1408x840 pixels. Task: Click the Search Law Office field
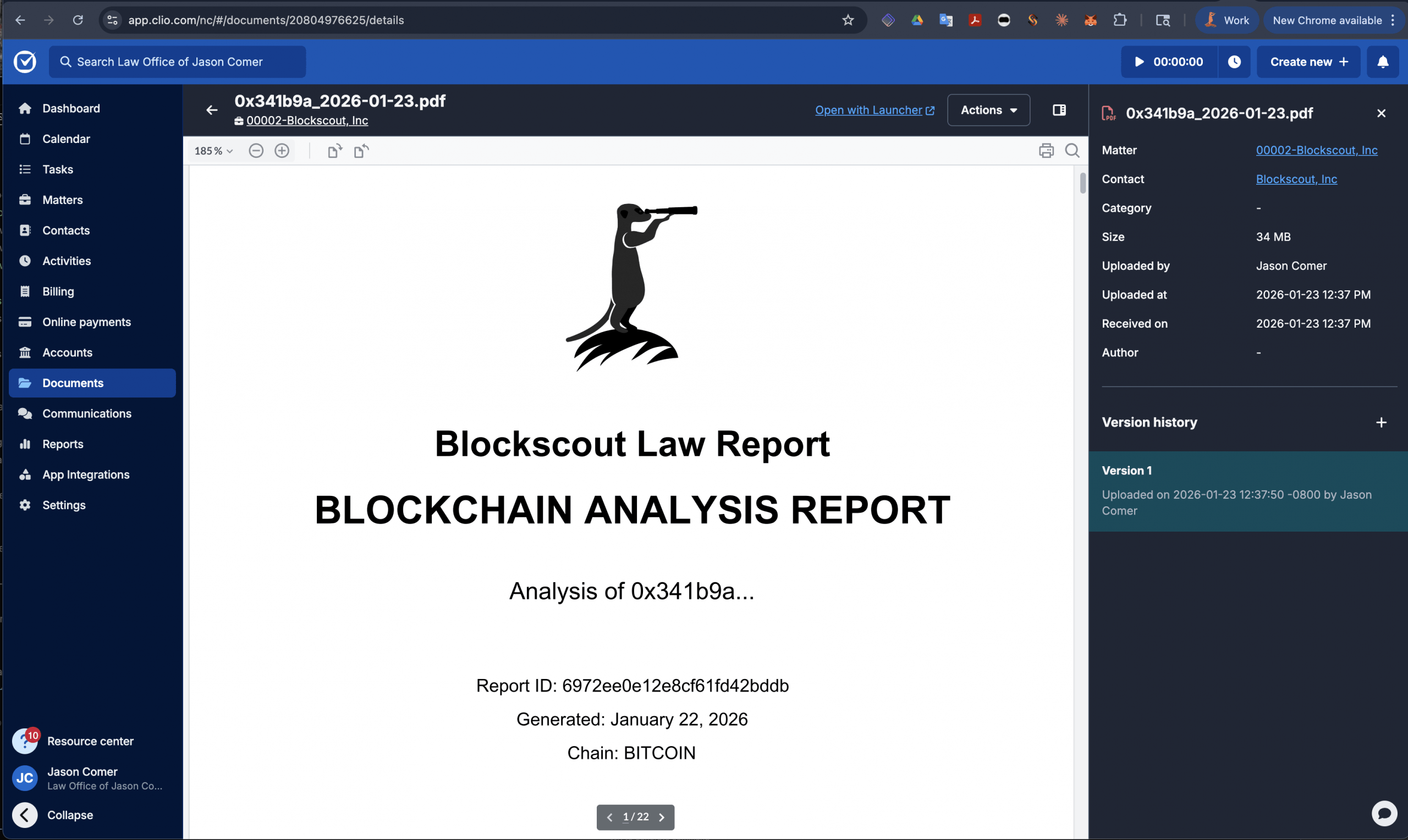(177, 62)
